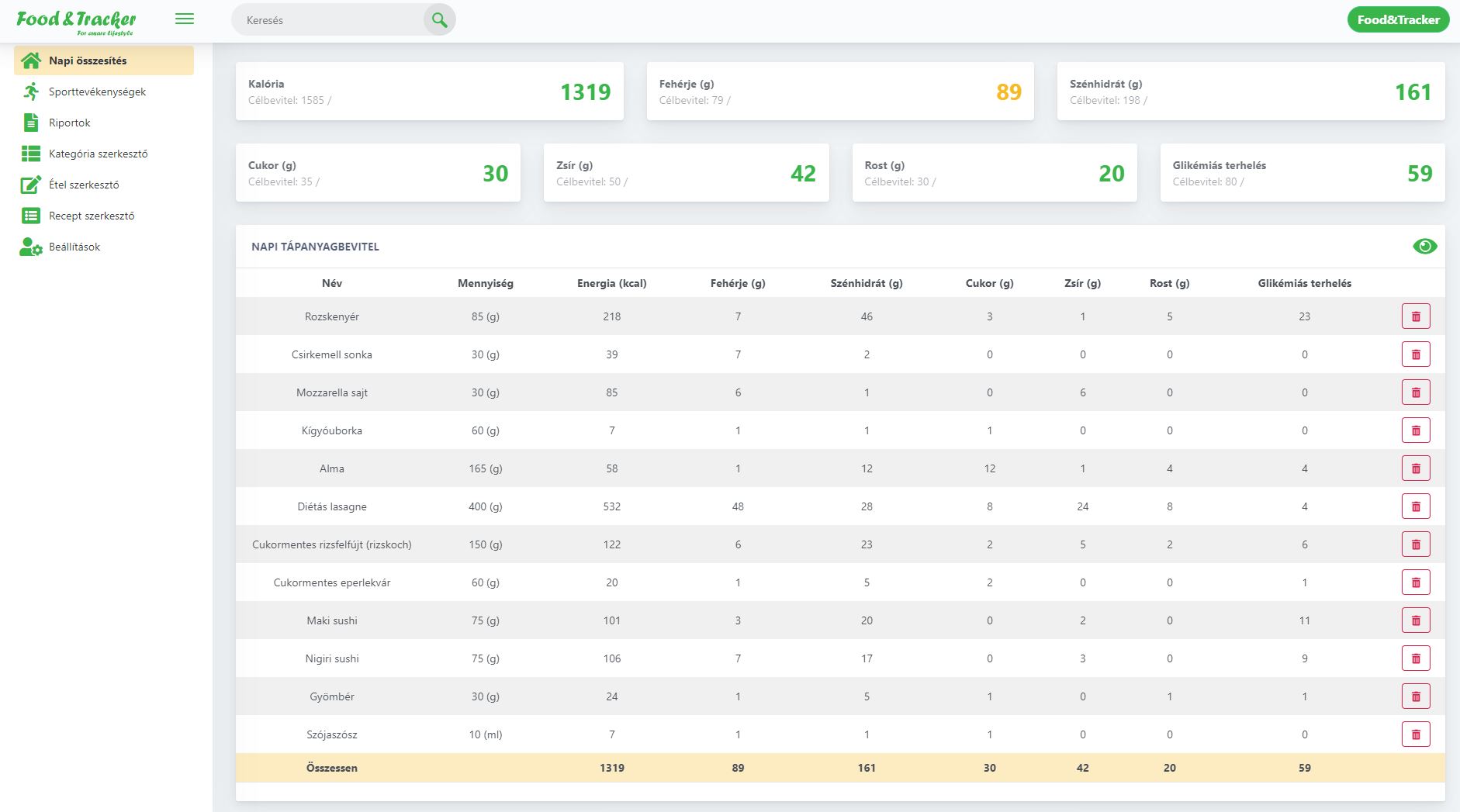The width and height of the screenshot is (1460, 812).
Task: Click the running figure Sporttevékenységek icon
Action: pyautogui.click(x=31, y=92)
